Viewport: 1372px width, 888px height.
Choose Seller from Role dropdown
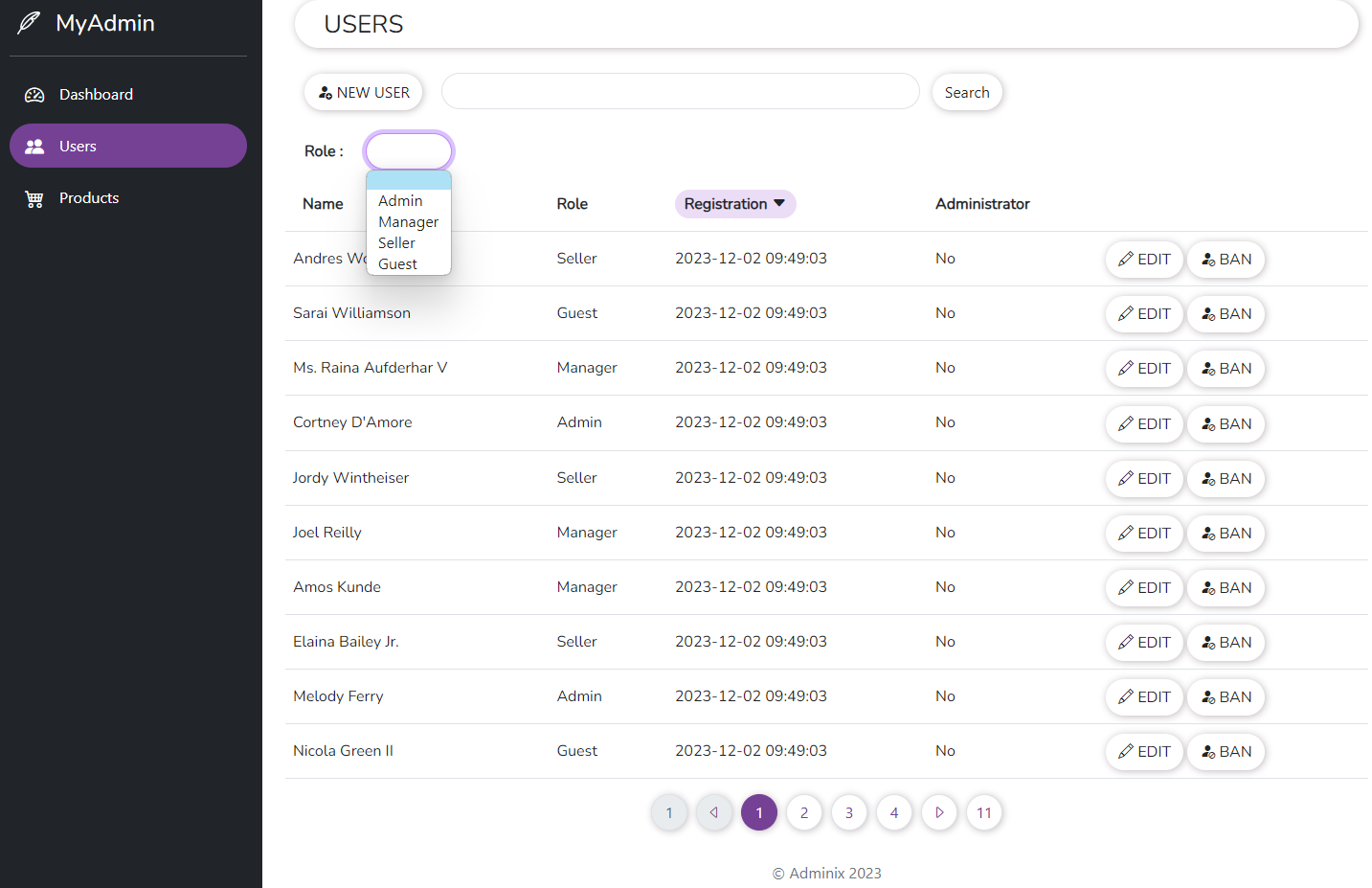click(409, 243)
